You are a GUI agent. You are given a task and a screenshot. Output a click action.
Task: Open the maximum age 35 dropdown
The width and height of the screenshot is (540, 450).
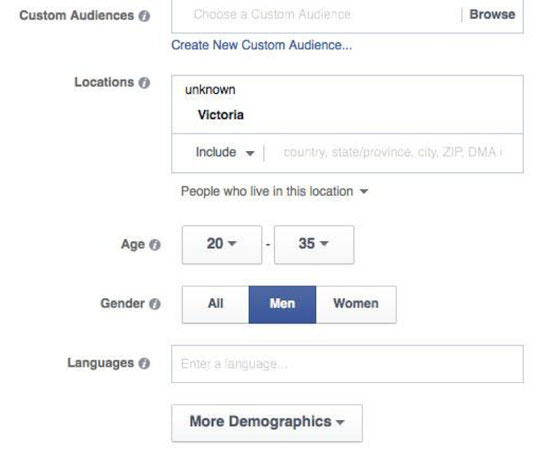(x=314, y=244)
